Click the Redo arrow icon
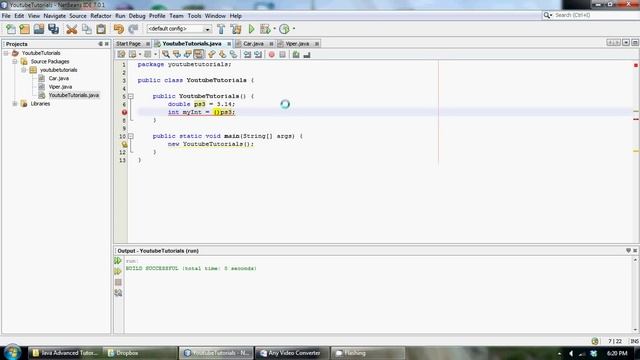640x360 pixels. (x=133, y=29)
